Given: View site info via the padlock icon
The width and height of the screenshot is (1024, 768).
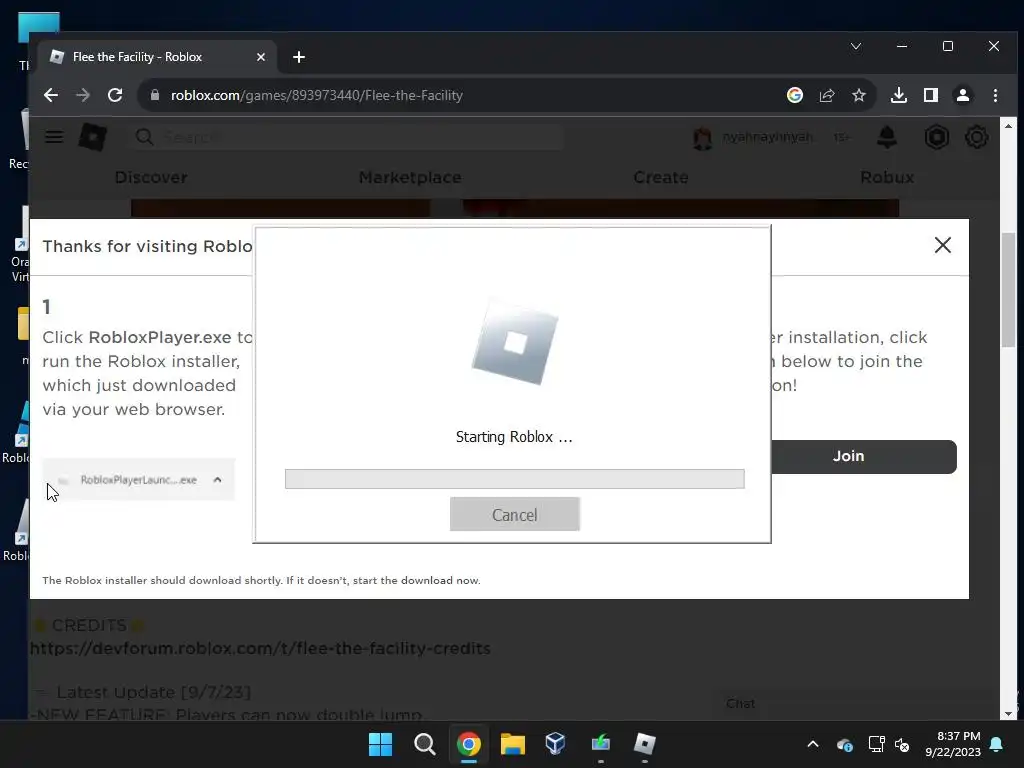Looking at the screenshot, I should (155, 95).
